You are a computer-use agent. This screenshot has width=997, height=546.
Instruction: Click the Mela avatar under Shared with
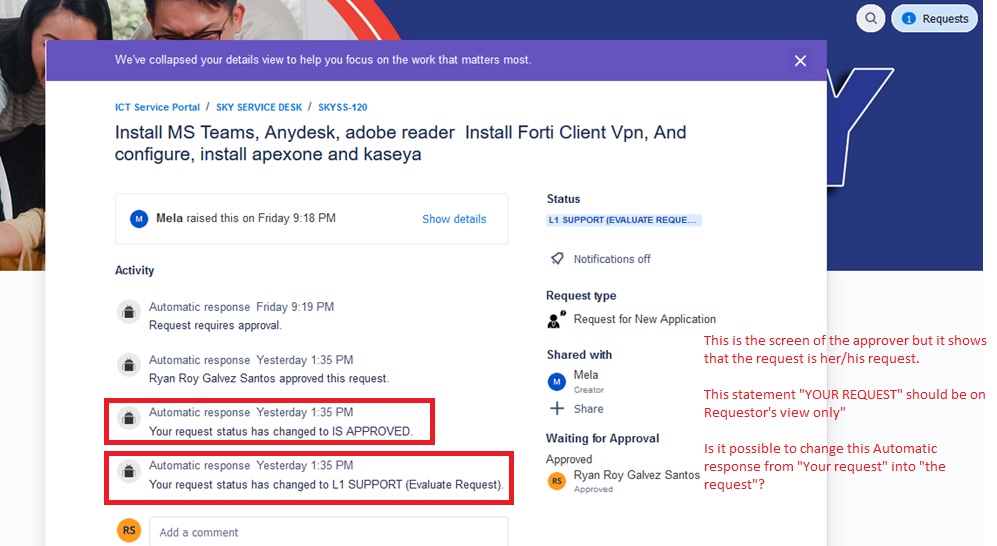(556, 381)
